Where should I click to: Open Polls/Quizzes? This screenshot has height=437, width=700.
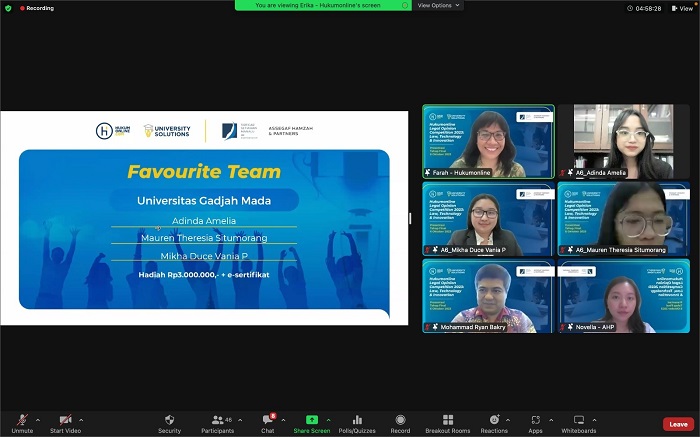[357, 423]
